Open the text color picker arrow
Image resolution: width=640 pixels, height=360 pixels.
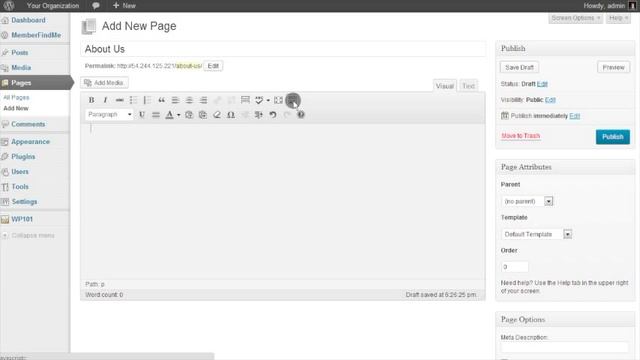click(178, 115)
